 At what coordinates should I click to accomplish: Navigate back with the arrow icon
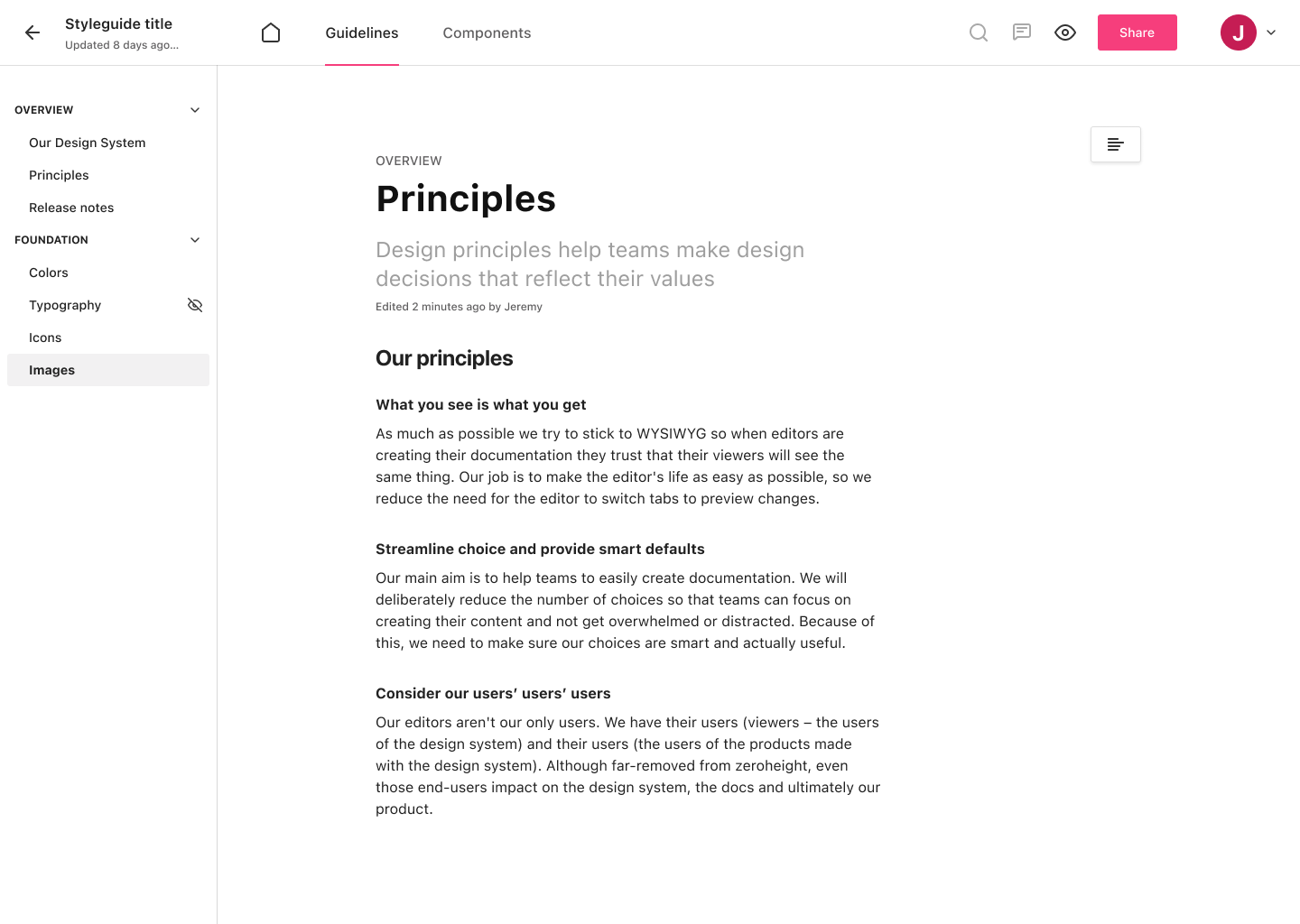point(32,32)
